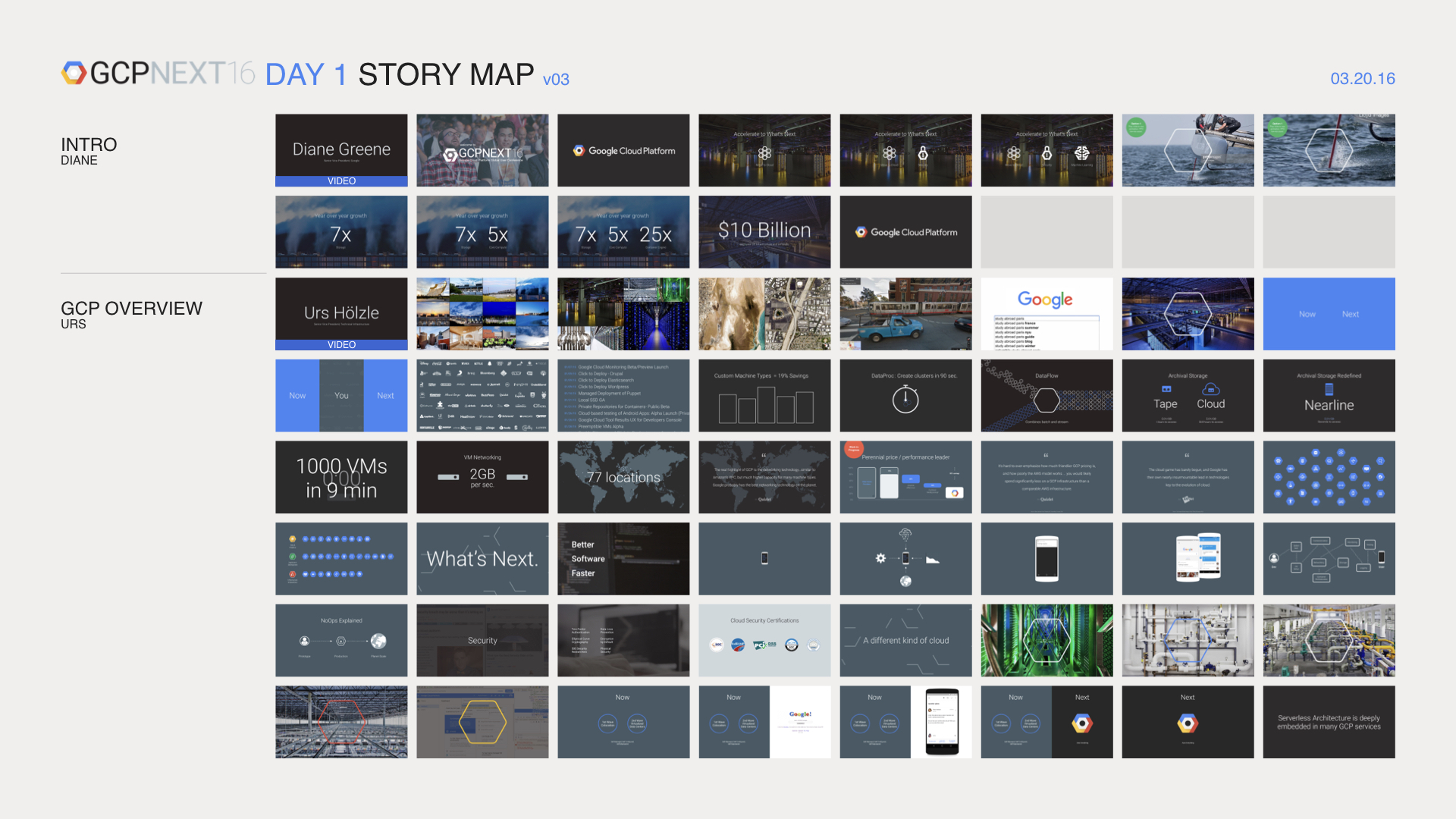Open the Urs Hölzle video slide
The width and height of the screenshot is (1456, 819).
[x=341, y=313]
